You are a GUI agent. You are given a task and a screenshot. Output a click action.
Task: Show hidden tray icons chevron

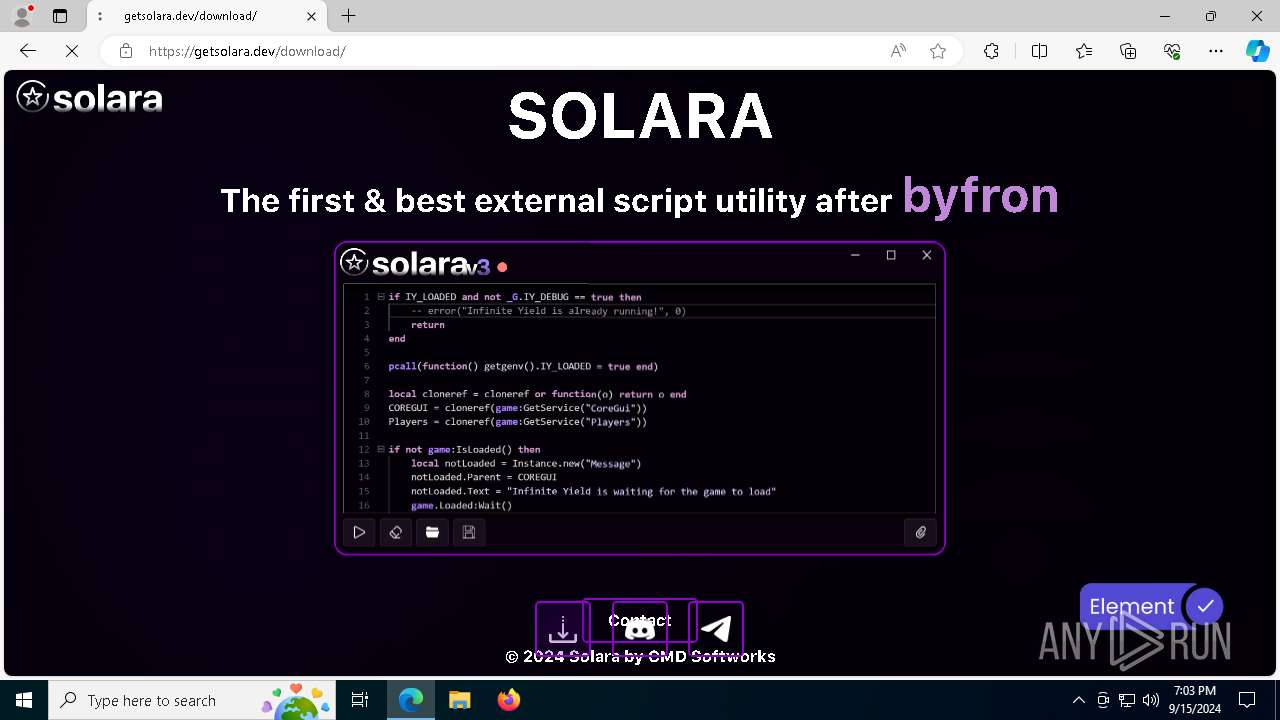[1078, 700]
